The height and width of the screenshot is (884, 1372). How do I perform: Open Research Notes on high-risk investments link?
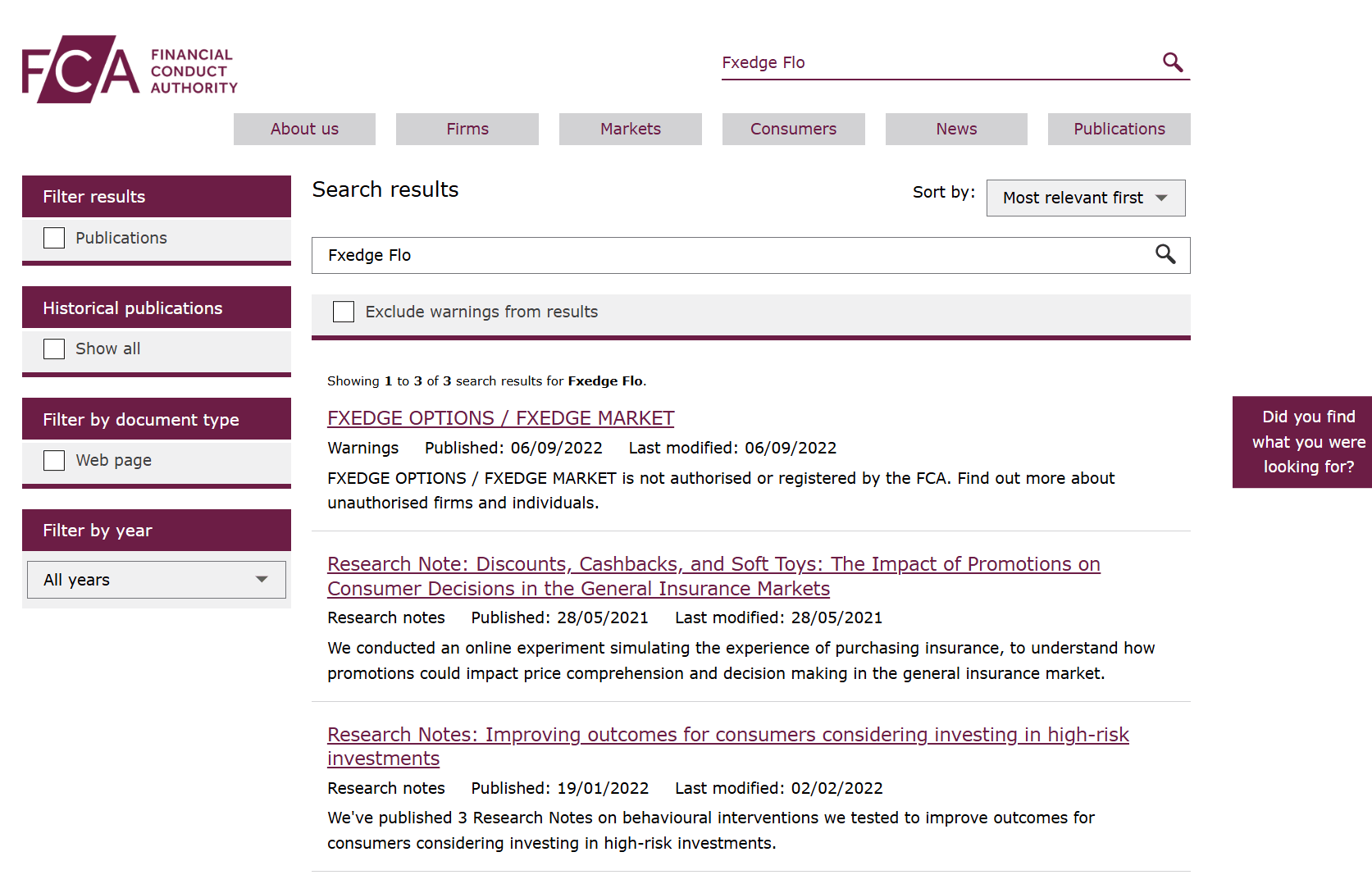point(728,746)
